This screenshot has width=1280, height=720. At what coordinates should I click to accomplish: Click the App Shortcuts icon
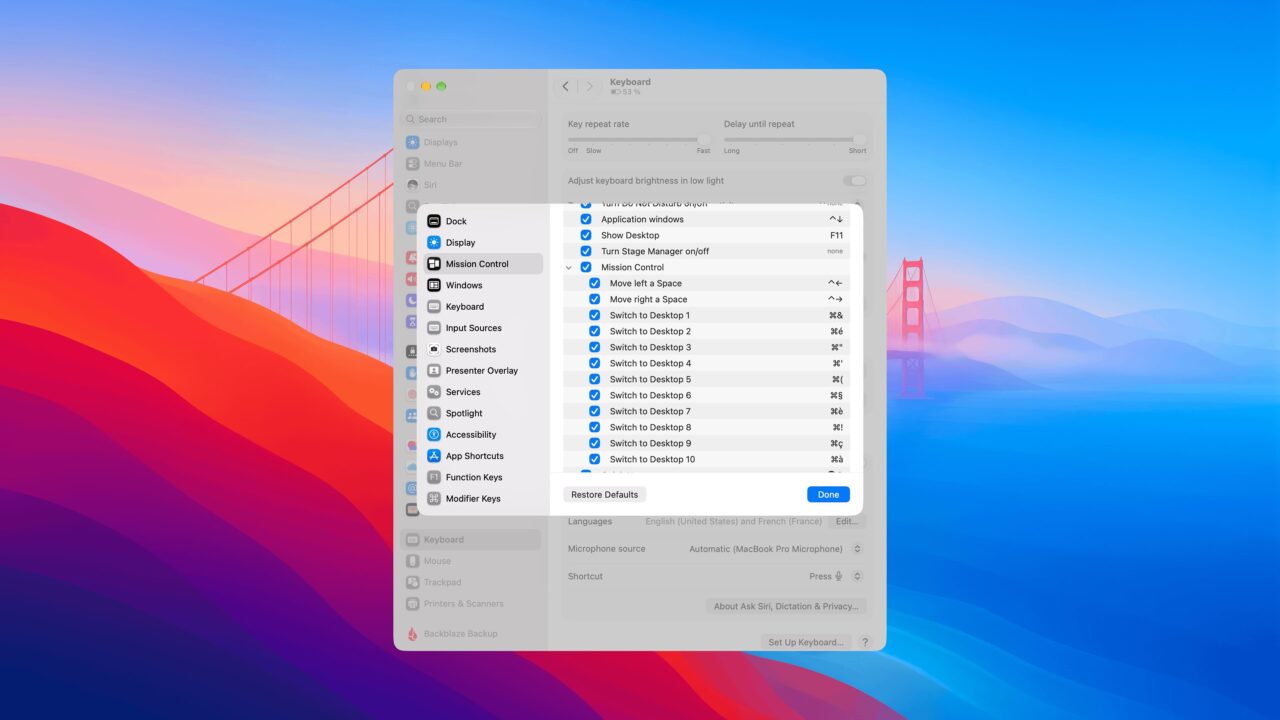[434, 456]
